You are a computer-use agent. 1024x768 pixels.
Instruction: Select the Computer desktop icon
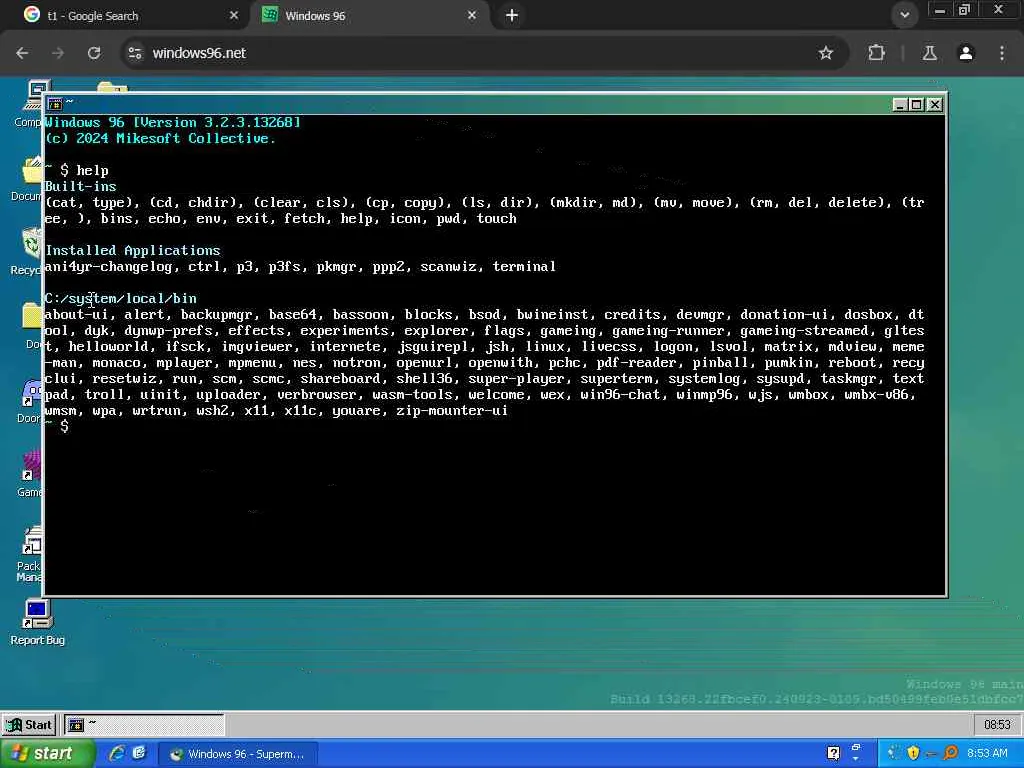click(x=29, y=104)
